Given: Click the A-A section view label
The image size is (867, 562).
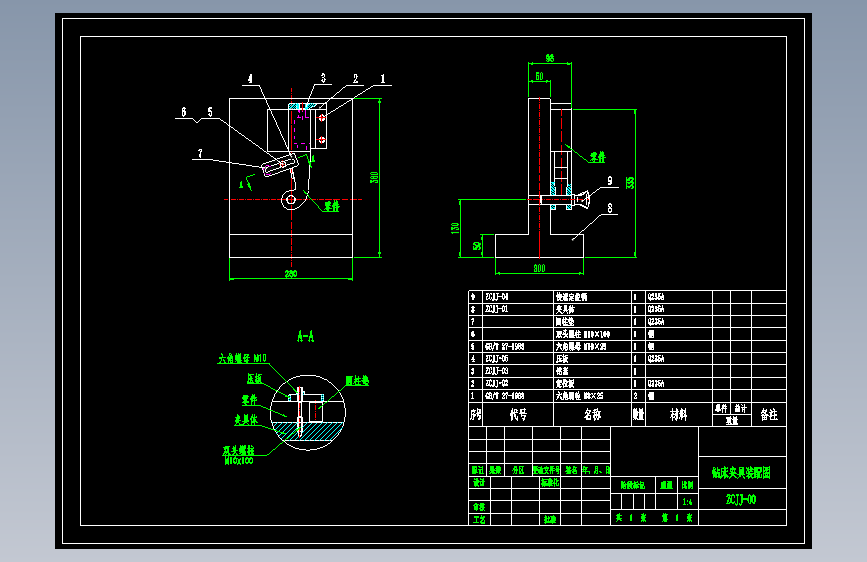Looking at the screenshot, I should tap(305, 336).
